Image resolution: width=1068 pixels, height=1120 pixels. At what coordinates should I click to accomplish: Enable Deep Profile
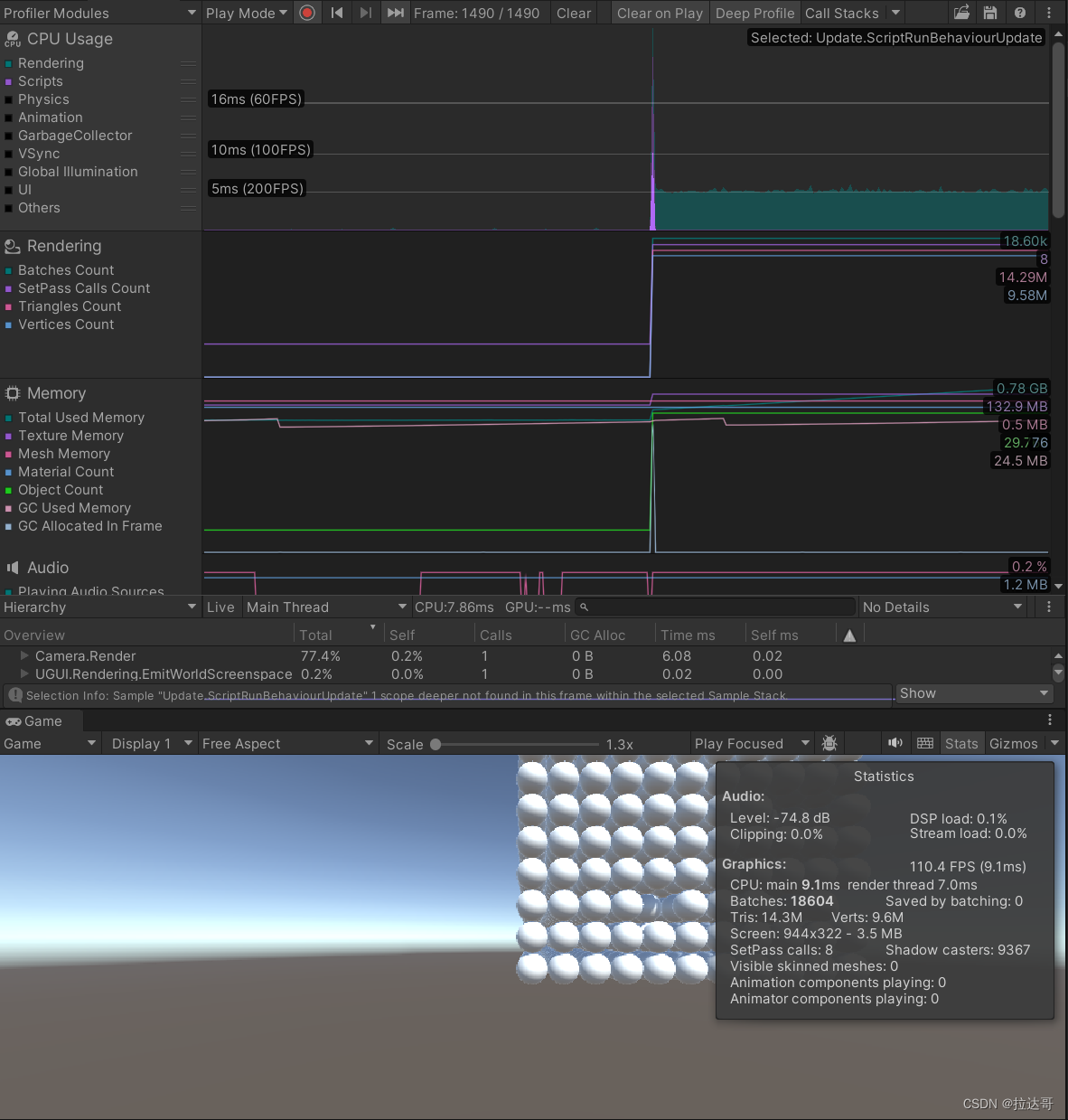point(754,13)
